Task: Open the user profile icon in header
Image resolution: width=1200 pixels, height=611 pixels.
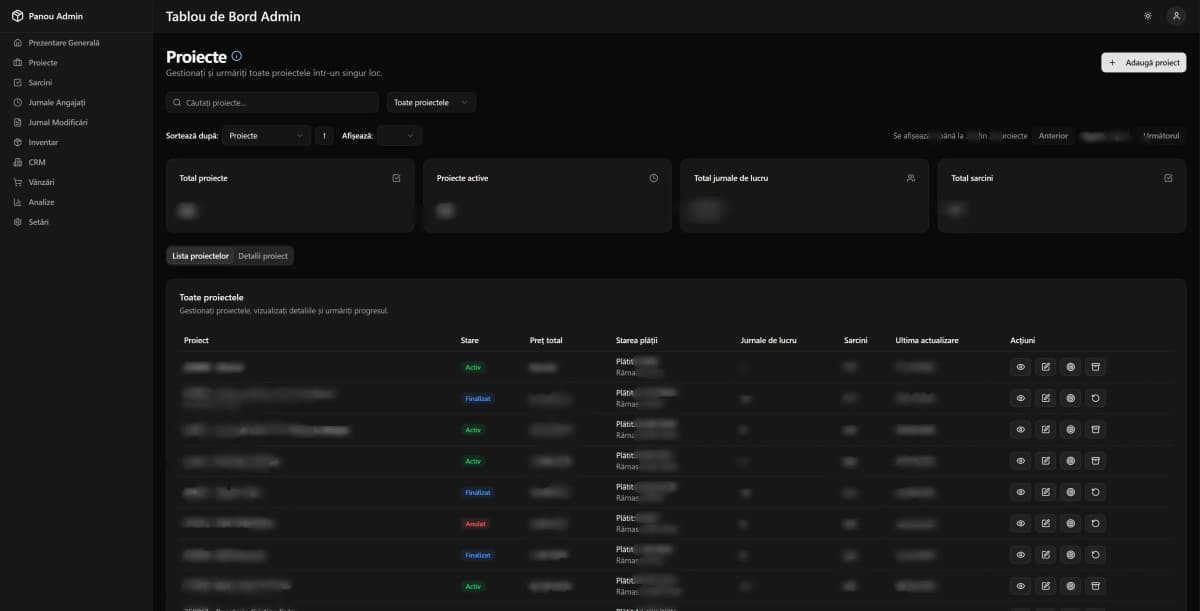Action: [x=1175, y=16]
